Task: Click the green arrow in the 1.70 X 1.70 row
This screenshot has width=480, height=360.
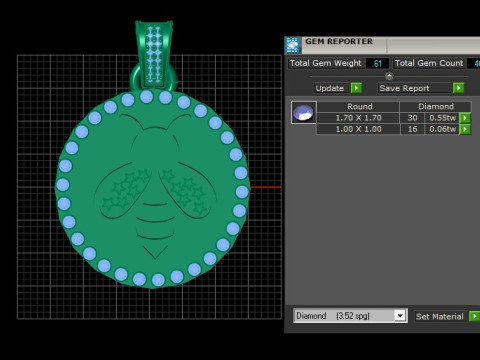Action: pos(465,118)
